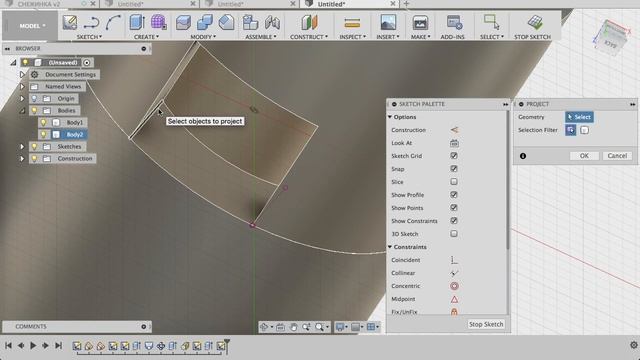Toggle the Snap checkbox
Viewport: 640px width, 360px height.
click(x=454, y=169)
